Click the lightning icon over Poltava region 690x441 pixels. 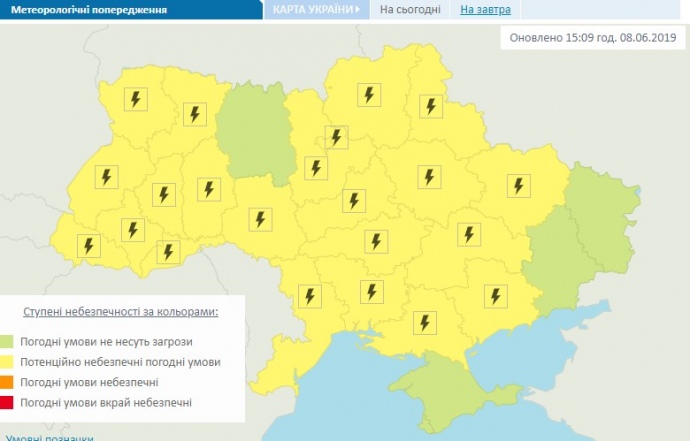click(429, 177)
